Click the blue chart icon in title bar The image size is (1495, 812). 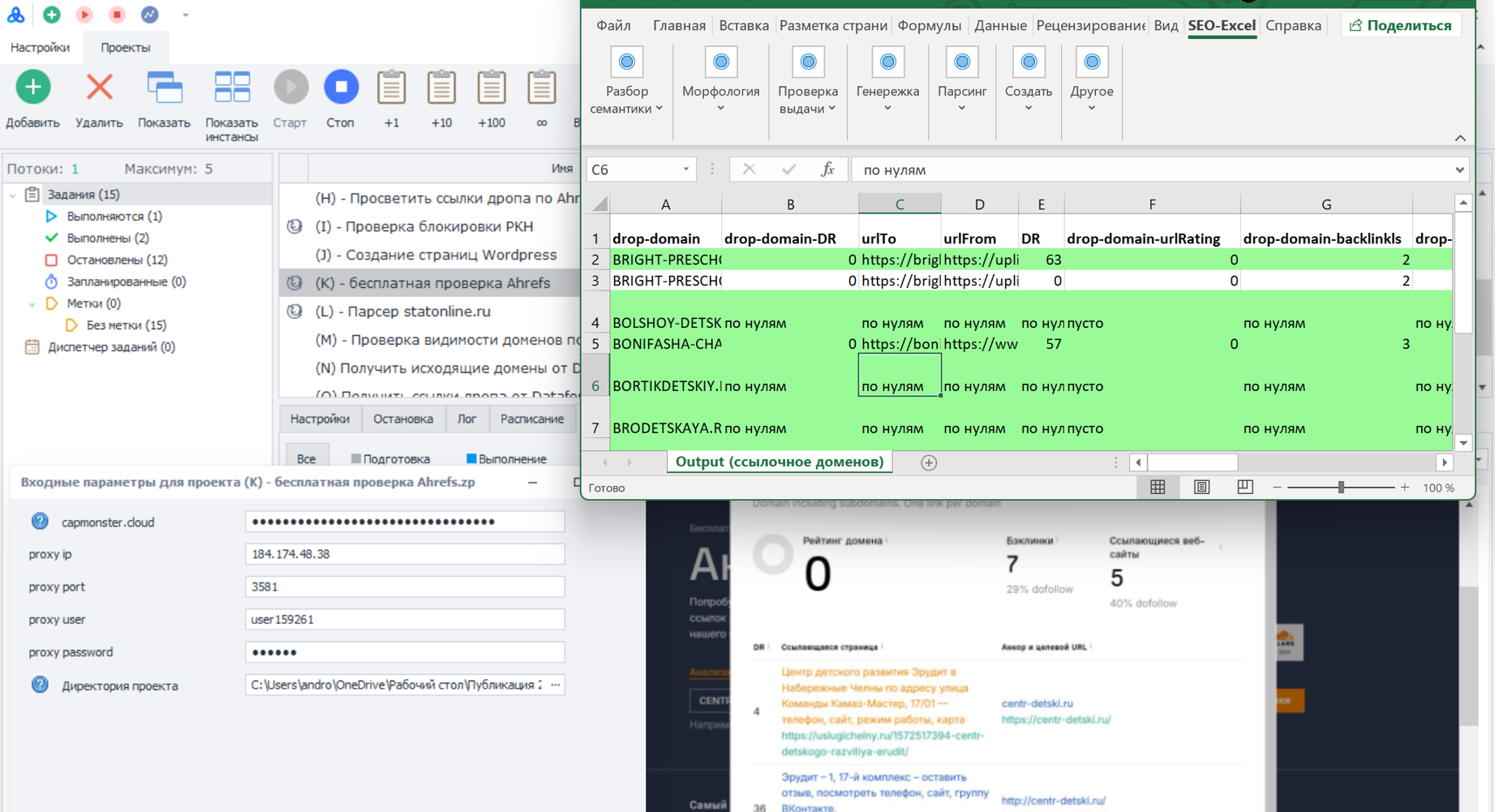pos(150,15)
